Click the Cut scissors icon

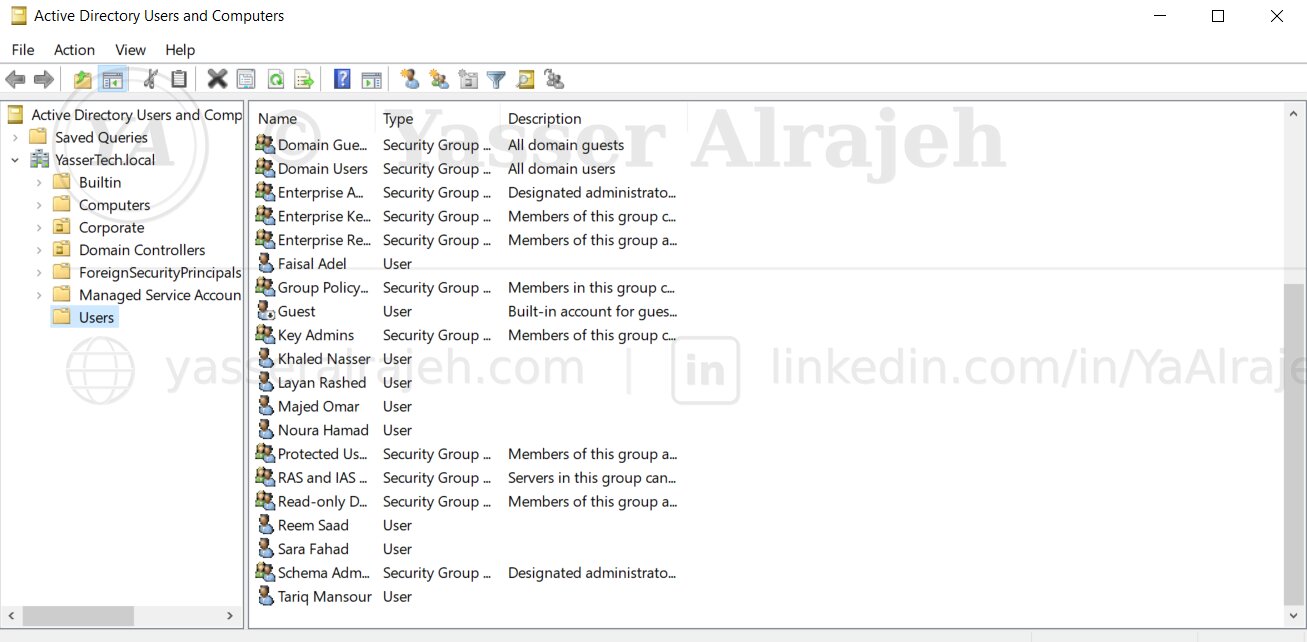coord(151,80)
